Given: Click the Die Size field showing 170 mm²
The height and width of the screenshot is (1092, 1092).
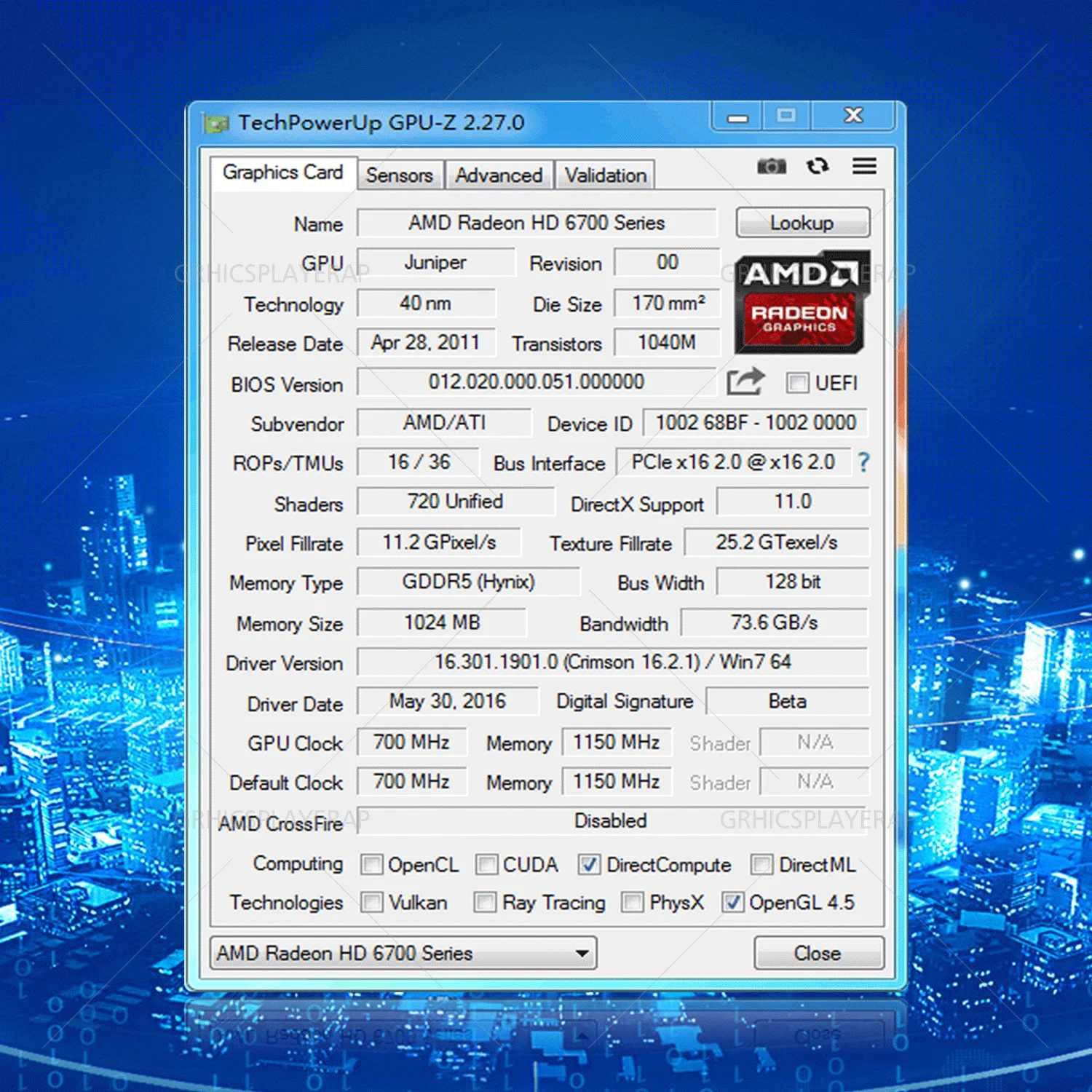Looking at the screenshot, I should pos(667,303).
